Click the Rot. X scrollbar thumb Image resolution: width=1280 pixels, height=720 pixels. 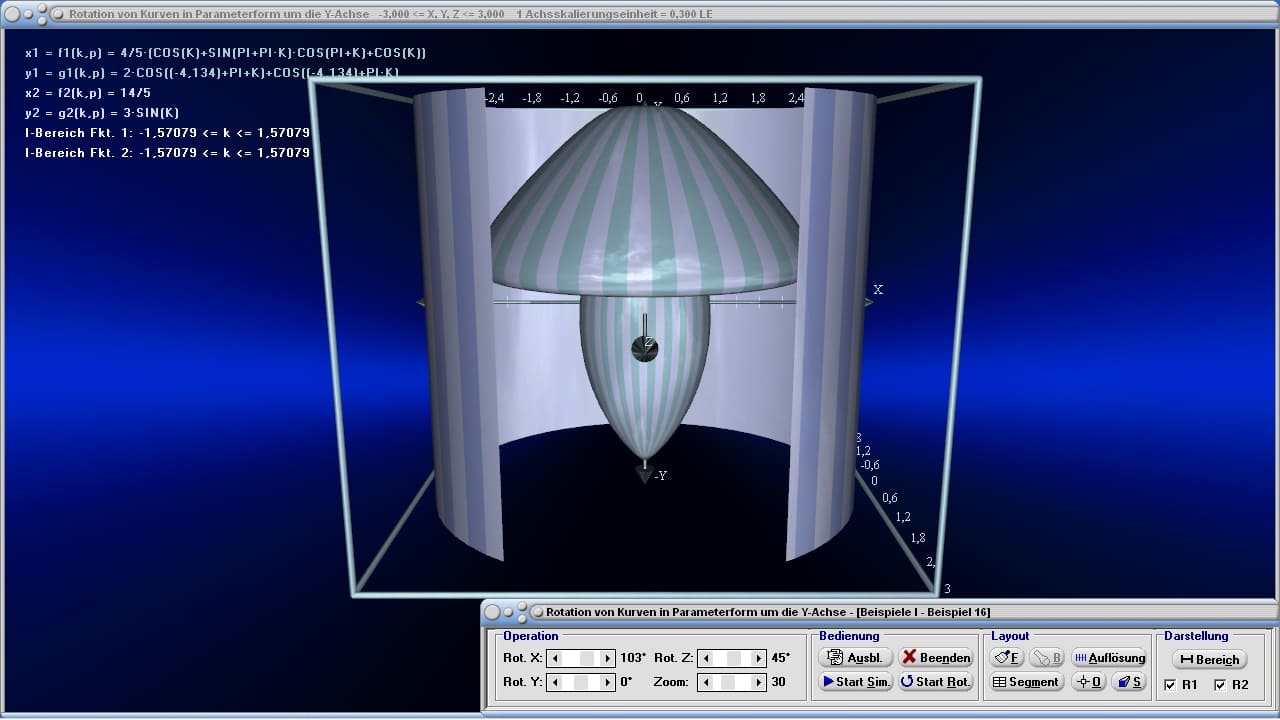588,658
